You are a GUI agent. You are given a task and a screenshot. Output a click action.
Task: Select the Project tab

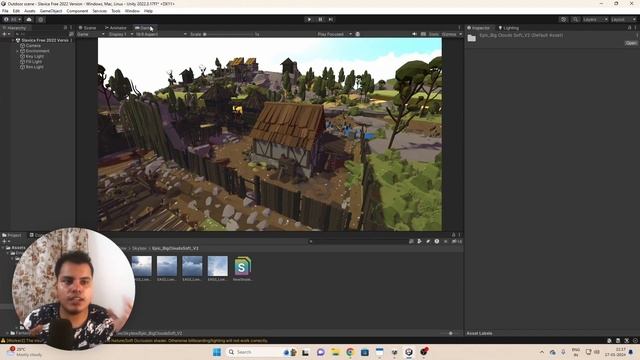[x=12, y=235]
